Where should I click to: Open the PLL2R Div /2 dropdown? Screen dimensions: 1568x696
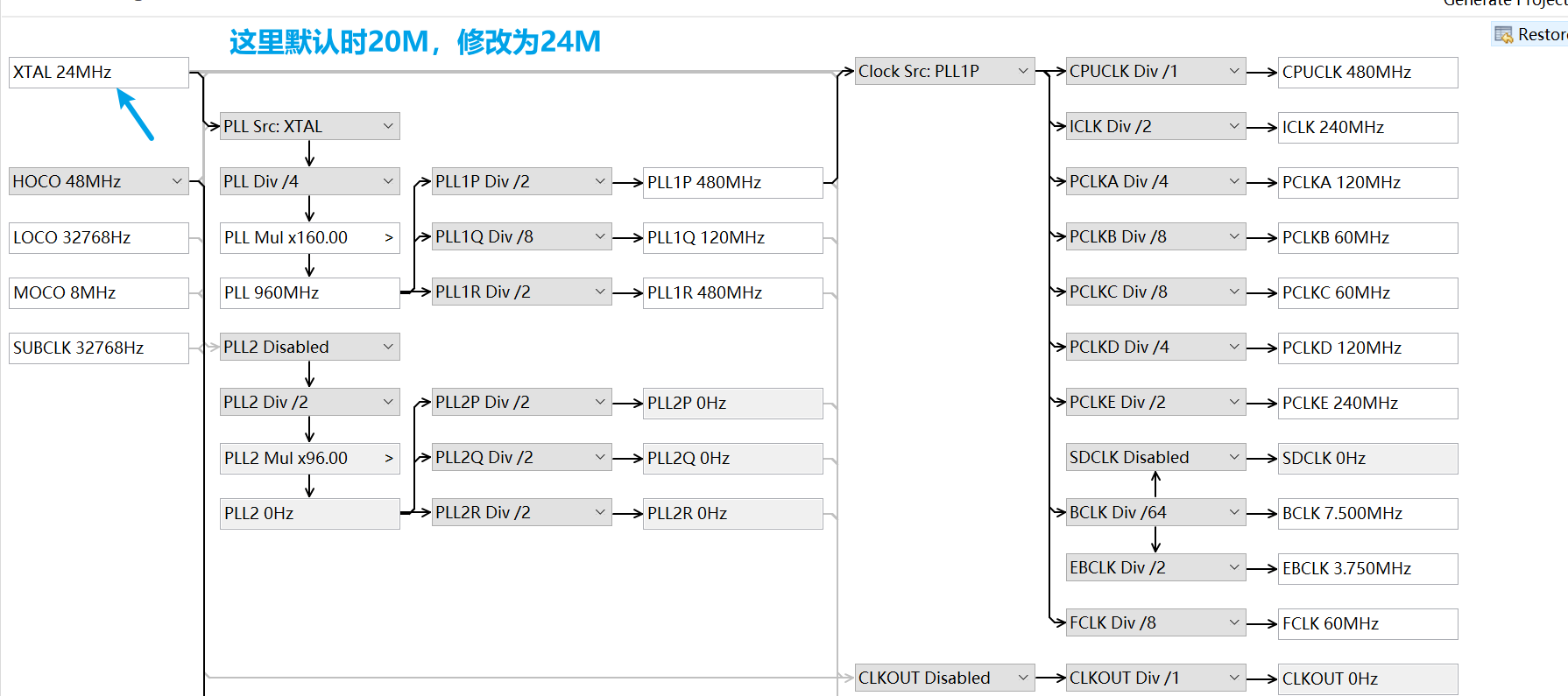click(x=522, y=512)
